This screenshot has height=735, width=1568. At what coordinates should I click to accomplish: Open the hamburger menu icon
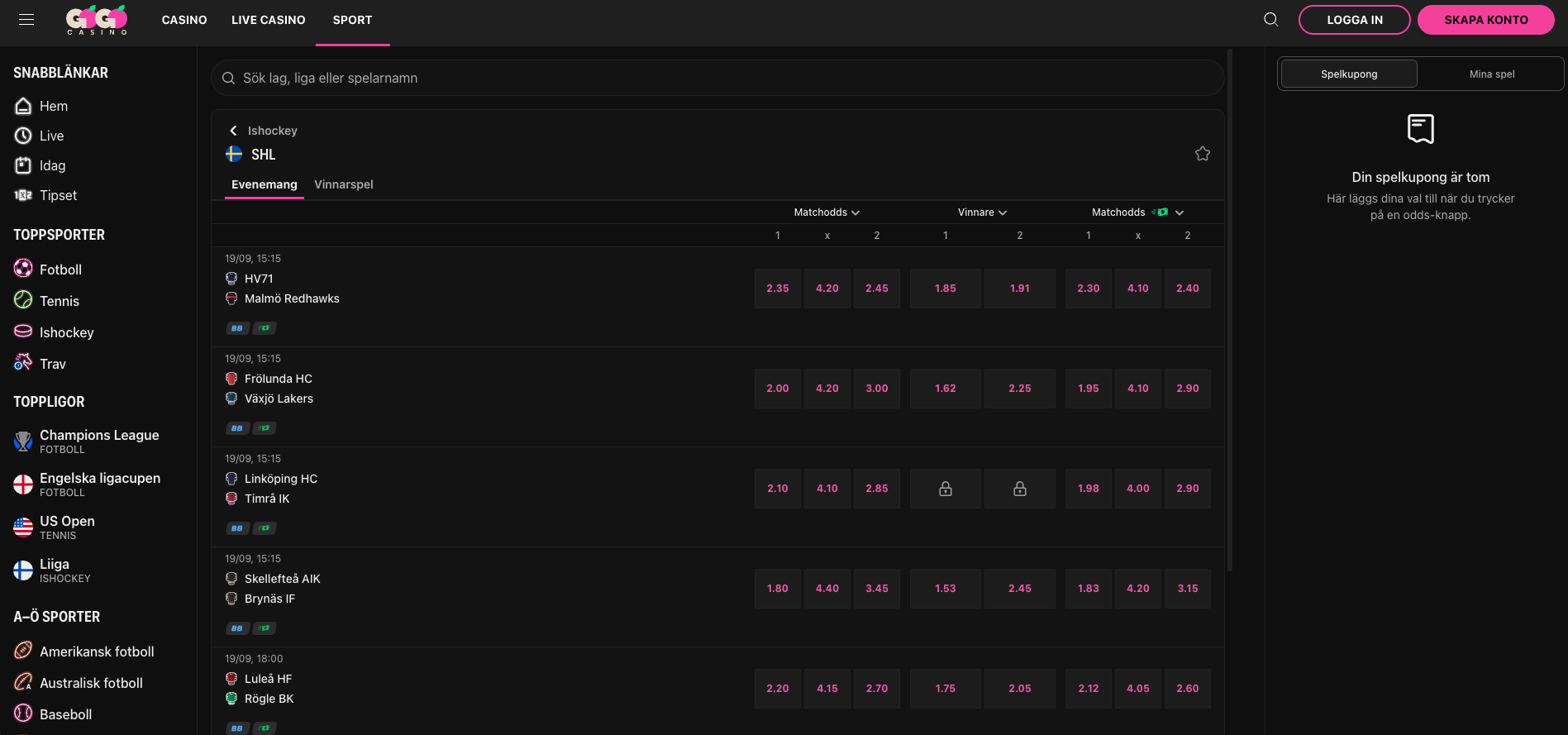point(26,20)
